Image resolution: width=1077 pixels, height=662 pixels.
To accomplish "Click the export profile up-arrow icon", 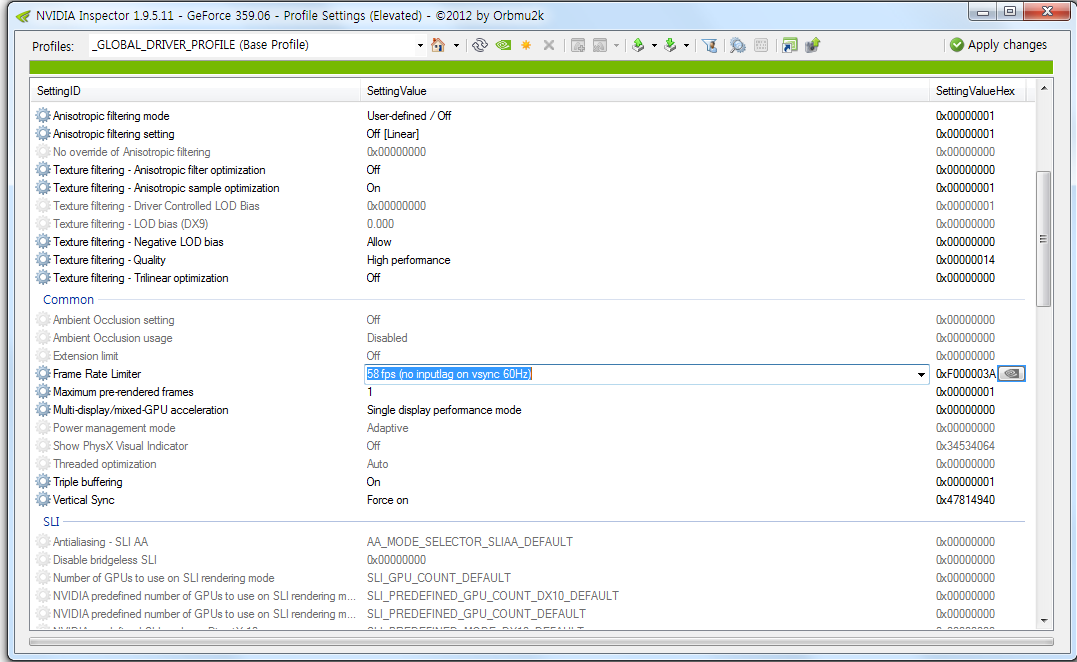I will [x=638, y=45].
